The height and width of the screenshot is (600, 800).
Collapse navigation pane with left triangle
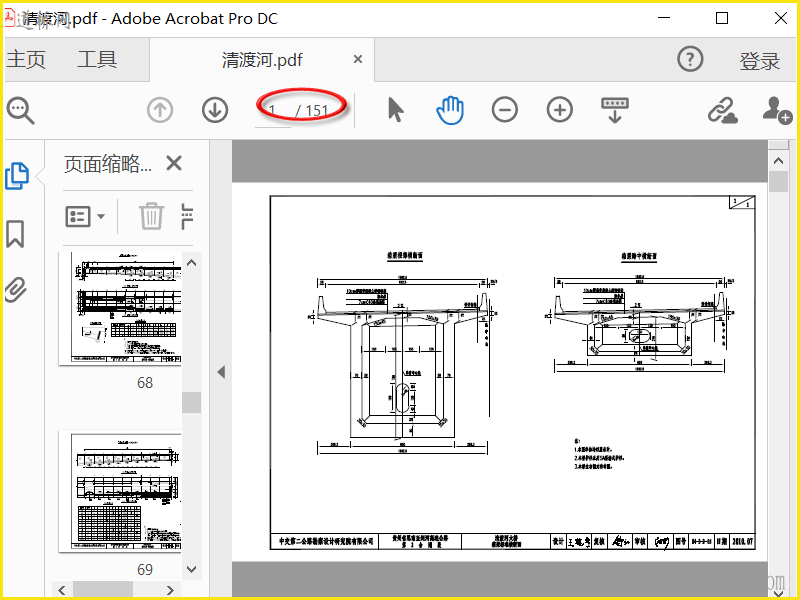tap(221, 372)
